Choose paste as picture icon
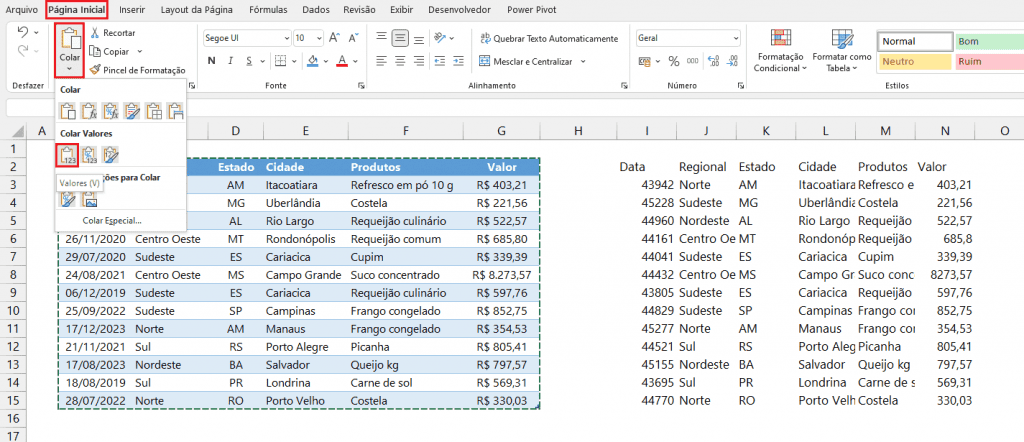The height and width of the screenshot is (442, 1024). pyautogui.click(x=89, y=199)
